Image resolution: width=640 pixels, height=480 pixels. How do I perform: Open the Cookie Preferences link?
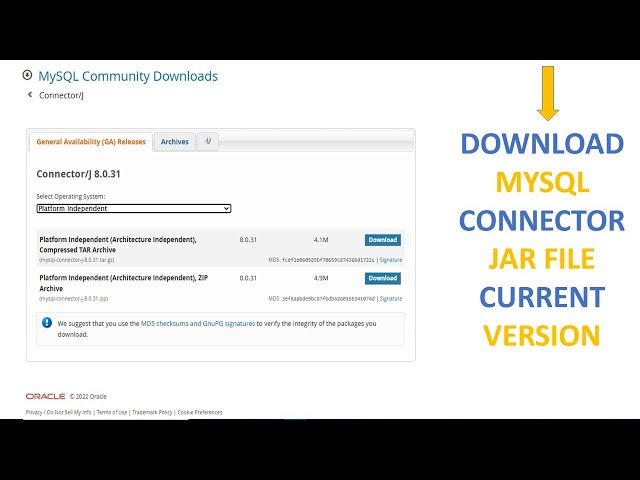pos(200,413)
